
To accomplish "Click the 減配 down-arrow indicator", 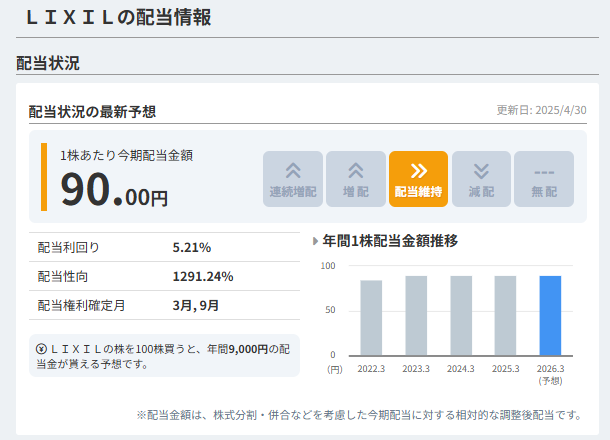I will point(481,179).
